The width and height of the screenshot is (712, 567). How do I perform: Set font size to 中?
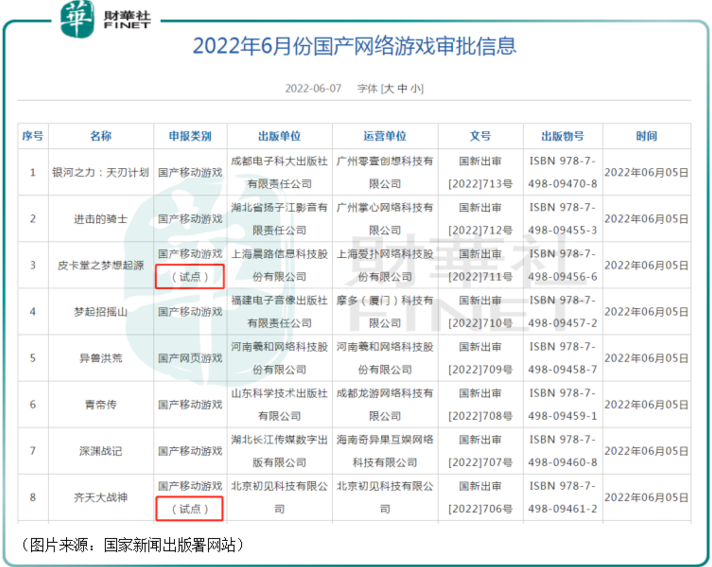coord(403,88)
